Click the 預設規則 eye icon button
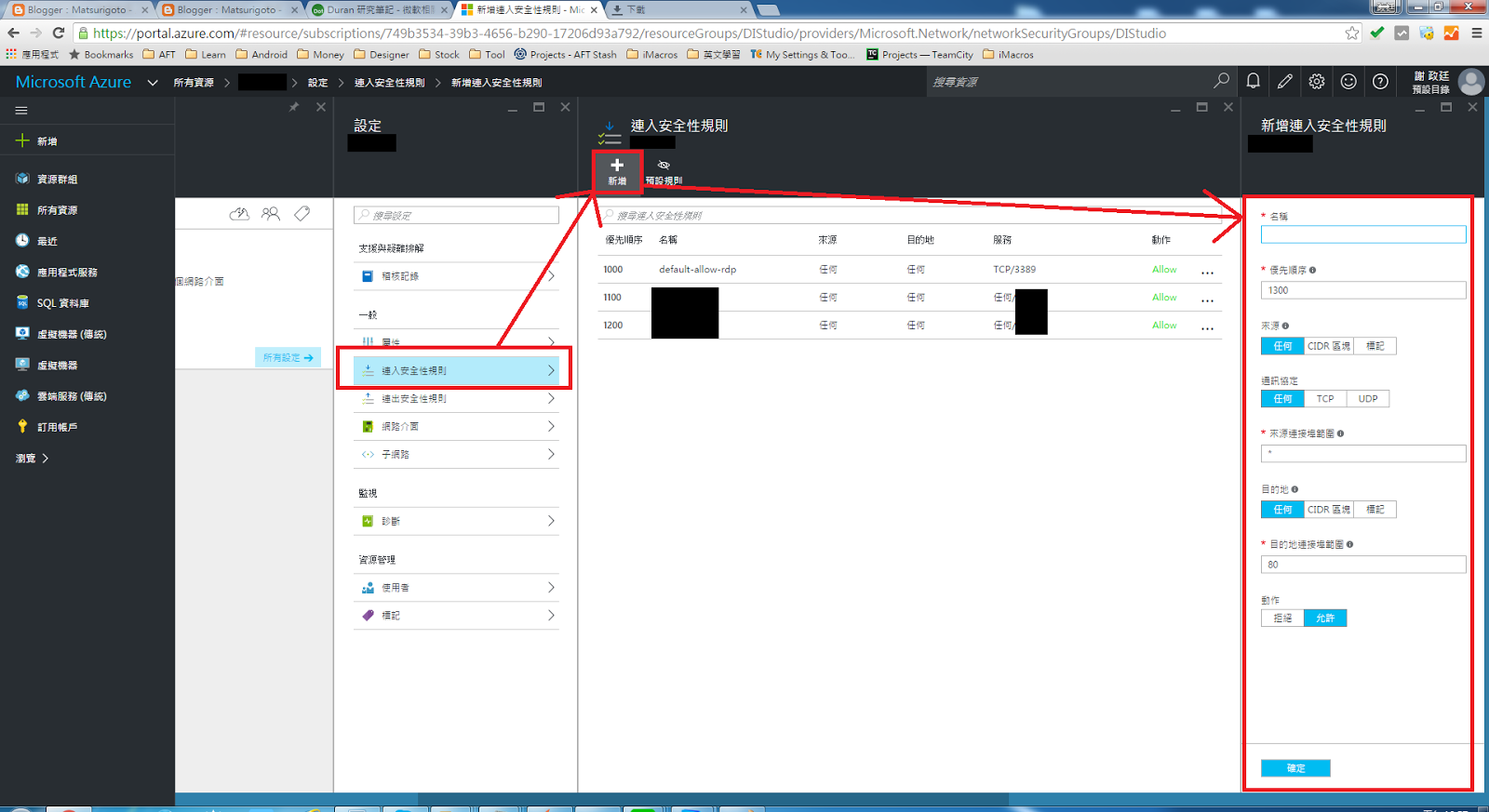The width and height of the screenshot is (1489, 812). coord(664,171)
